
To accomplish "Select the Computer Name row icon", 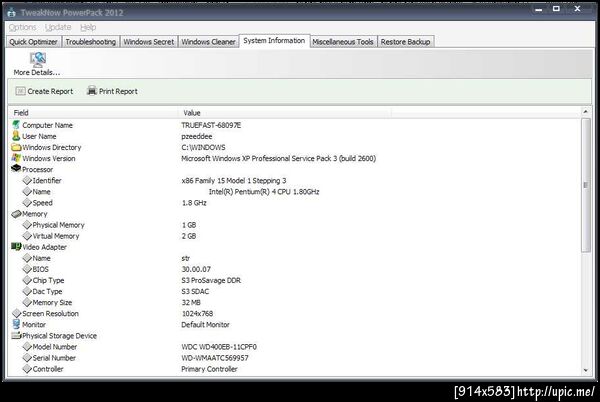I will pos(16,125).
